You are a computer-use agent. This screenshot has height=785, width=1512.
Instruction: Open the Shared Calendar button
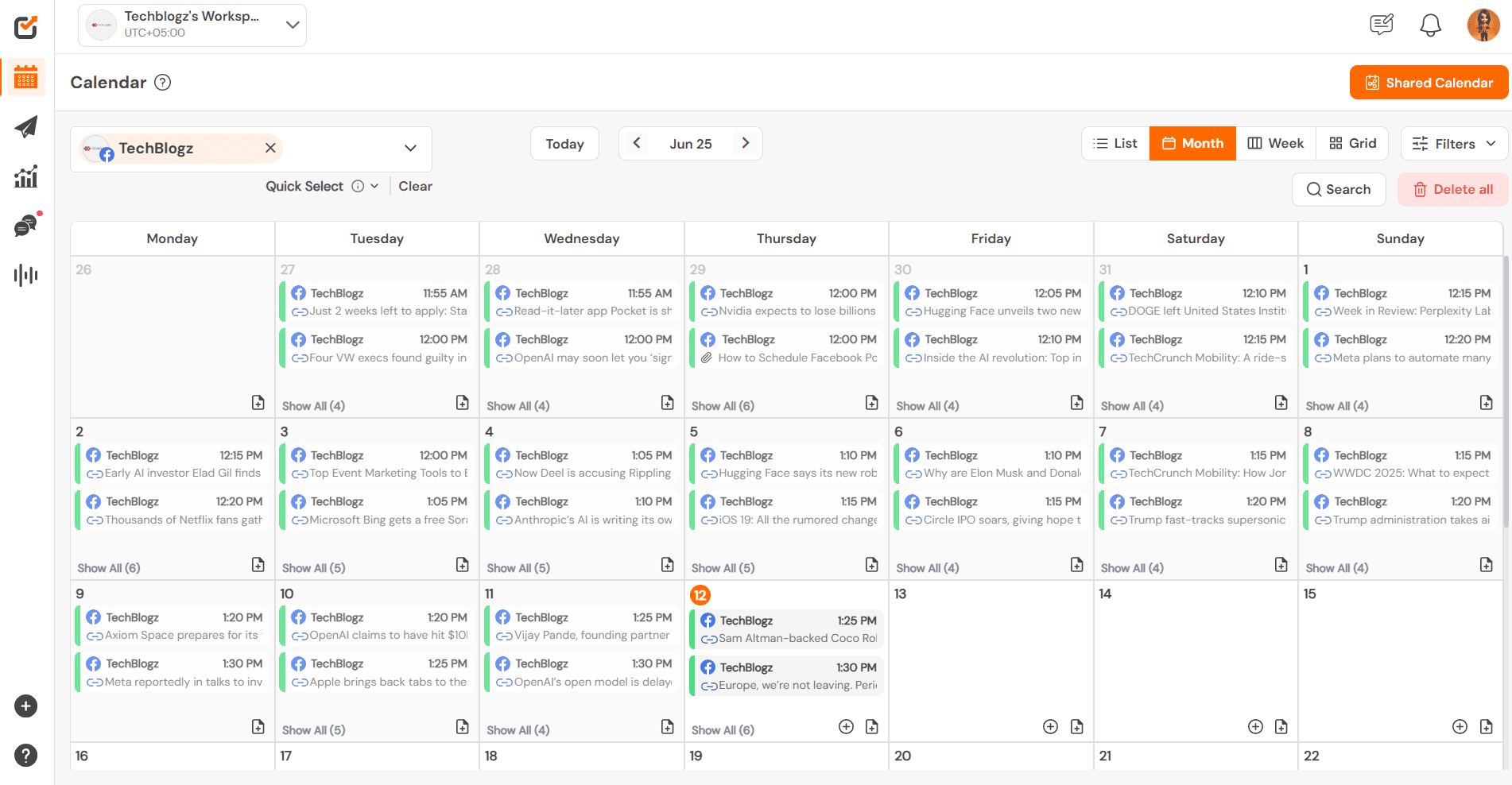[1428, 82]
